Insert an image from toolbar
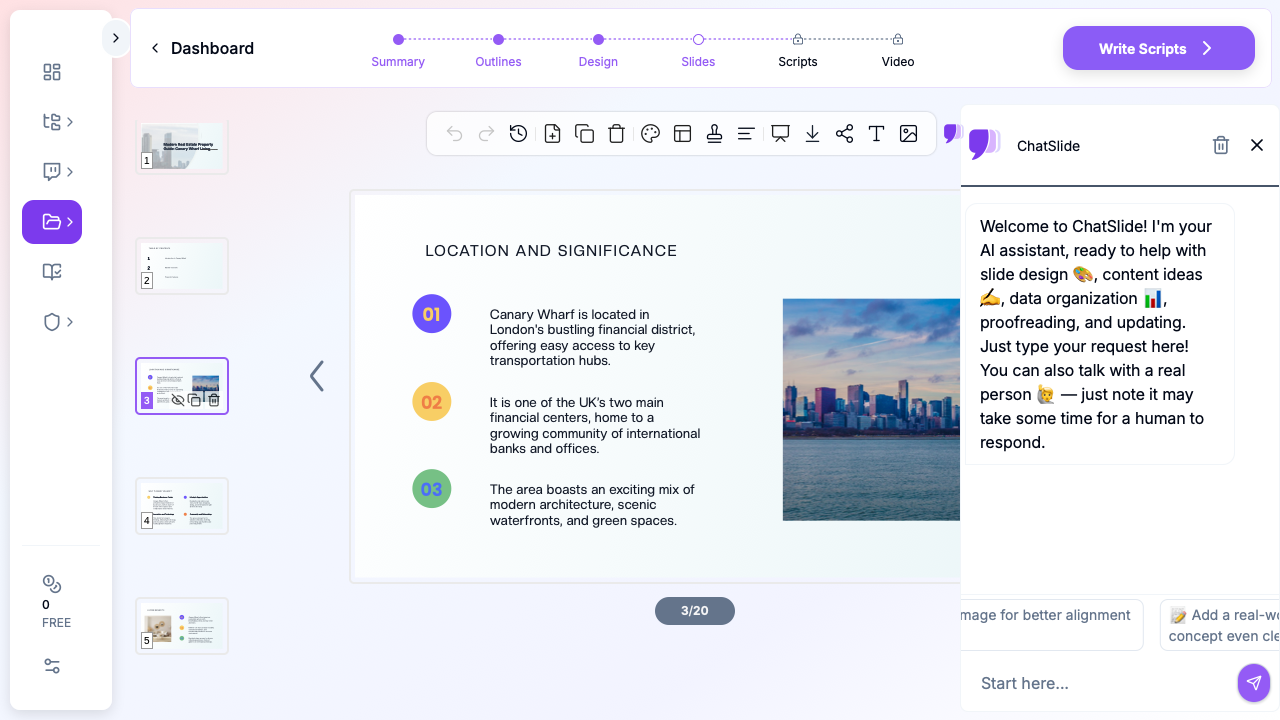The image size is (1280, 720). click(908, 134)
